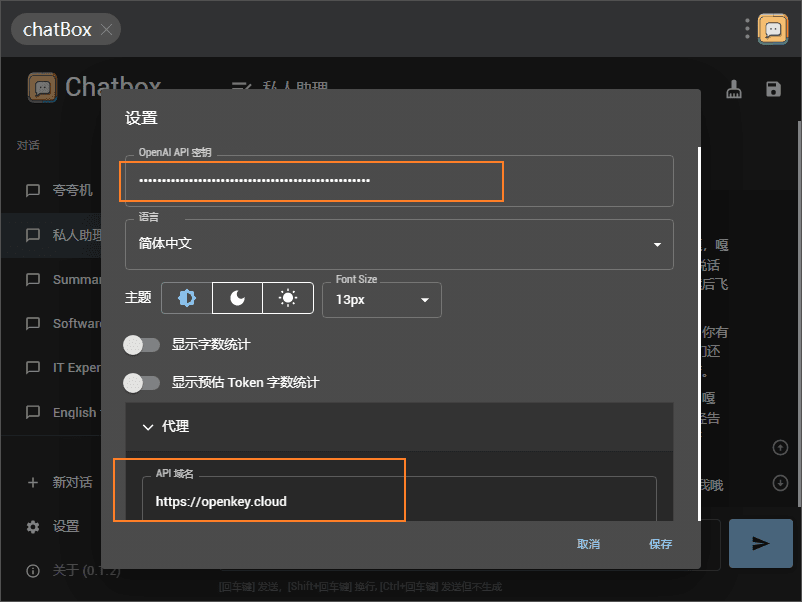Click the 设置 gear icon in the sidebar
Viewport: 802px width, 602px height.
(33, 527)
